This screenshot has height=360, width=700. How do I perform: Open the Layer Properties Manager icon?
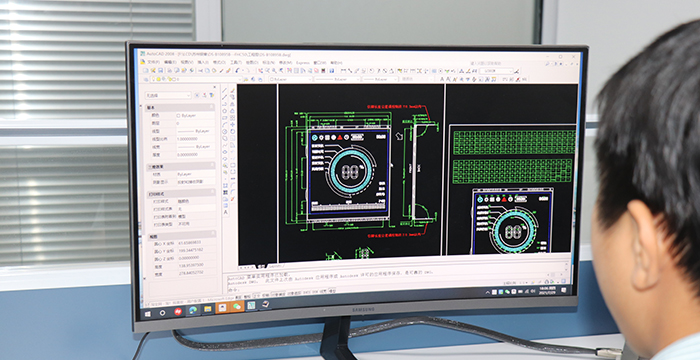click(x=146, y=80)
